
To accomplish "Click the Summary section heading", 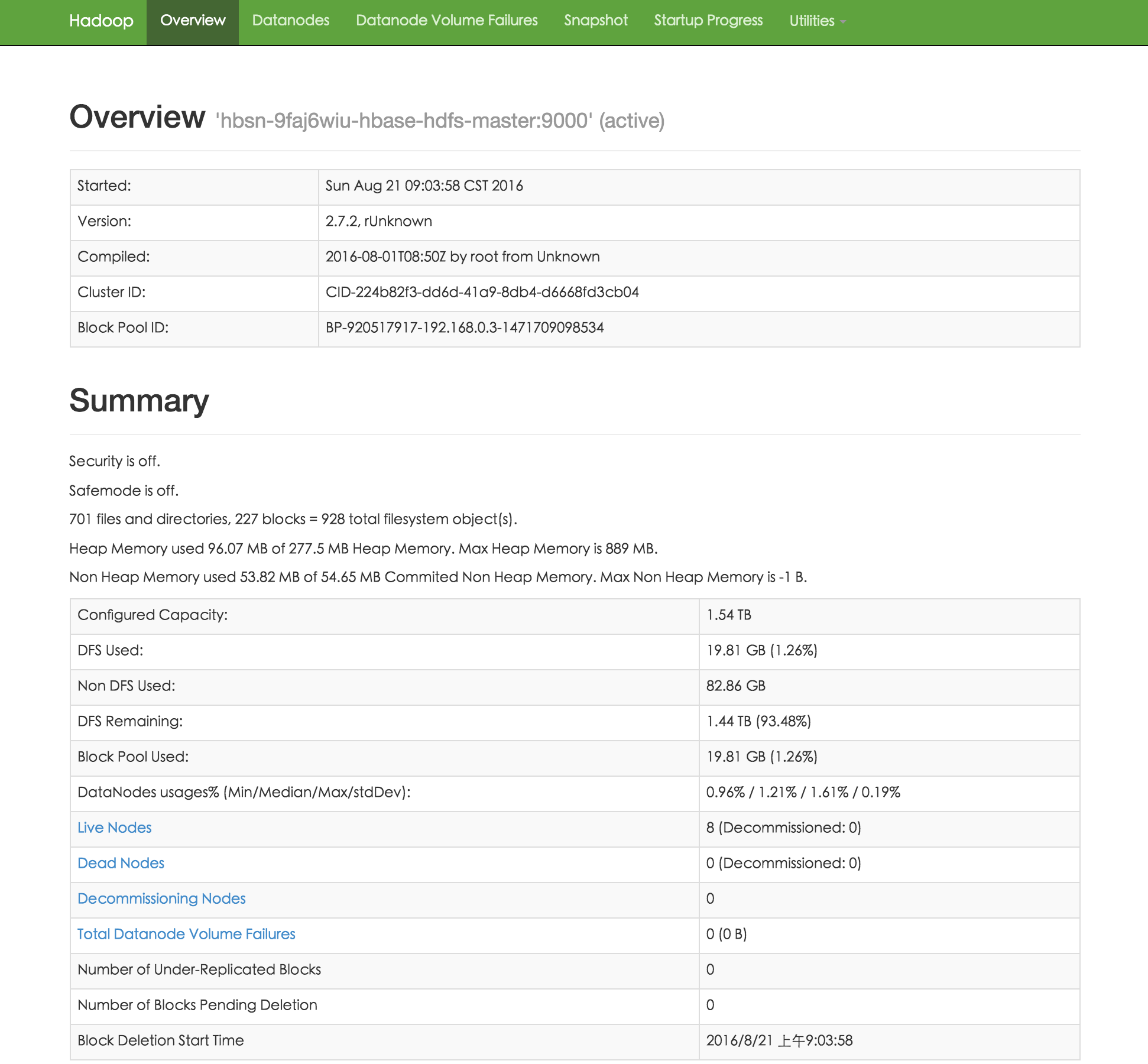I will (139, 401).
